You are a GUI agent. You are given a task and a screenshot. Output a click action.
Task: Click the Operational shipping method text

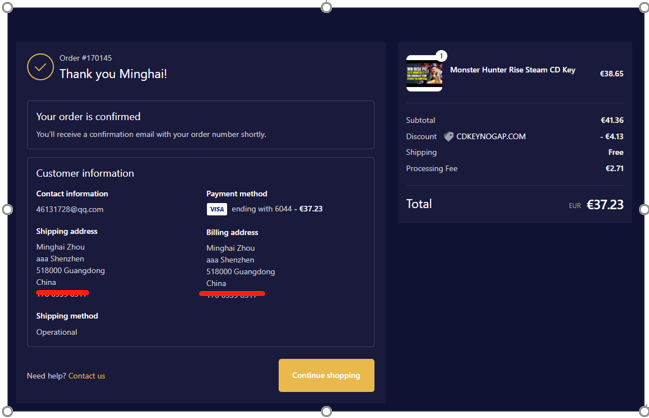[57, 332]
